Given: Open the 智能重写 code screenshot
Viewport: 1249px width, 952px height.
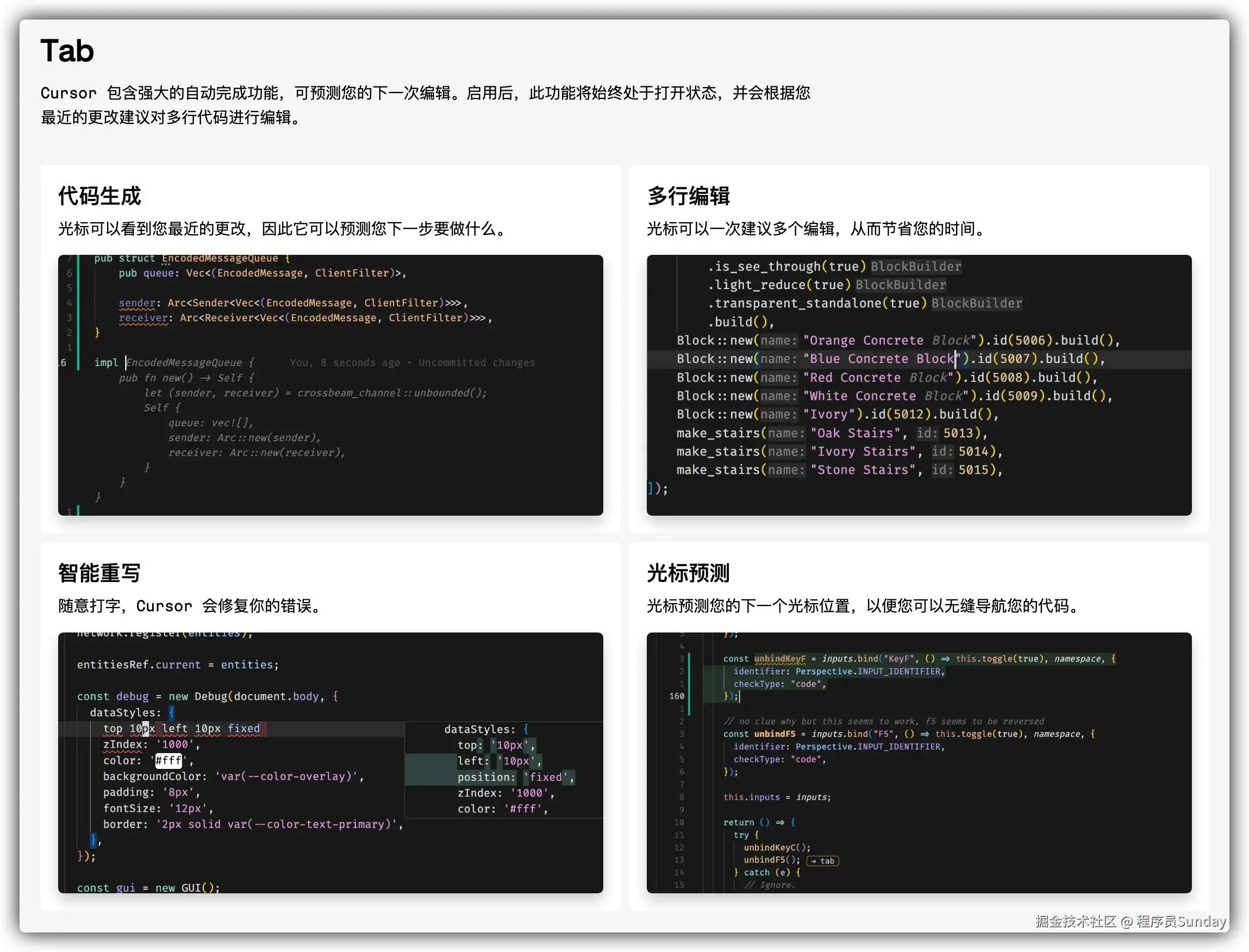Looking at the screenshot, I should tap(330, 762).
